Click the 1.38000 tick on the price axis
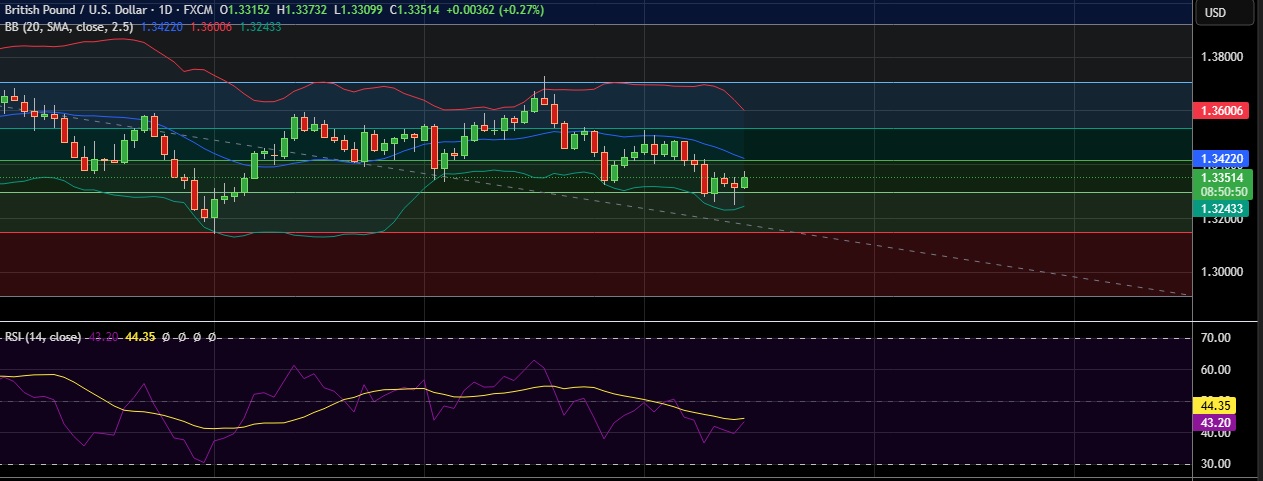1263x481 pixels. [1223, 57]
